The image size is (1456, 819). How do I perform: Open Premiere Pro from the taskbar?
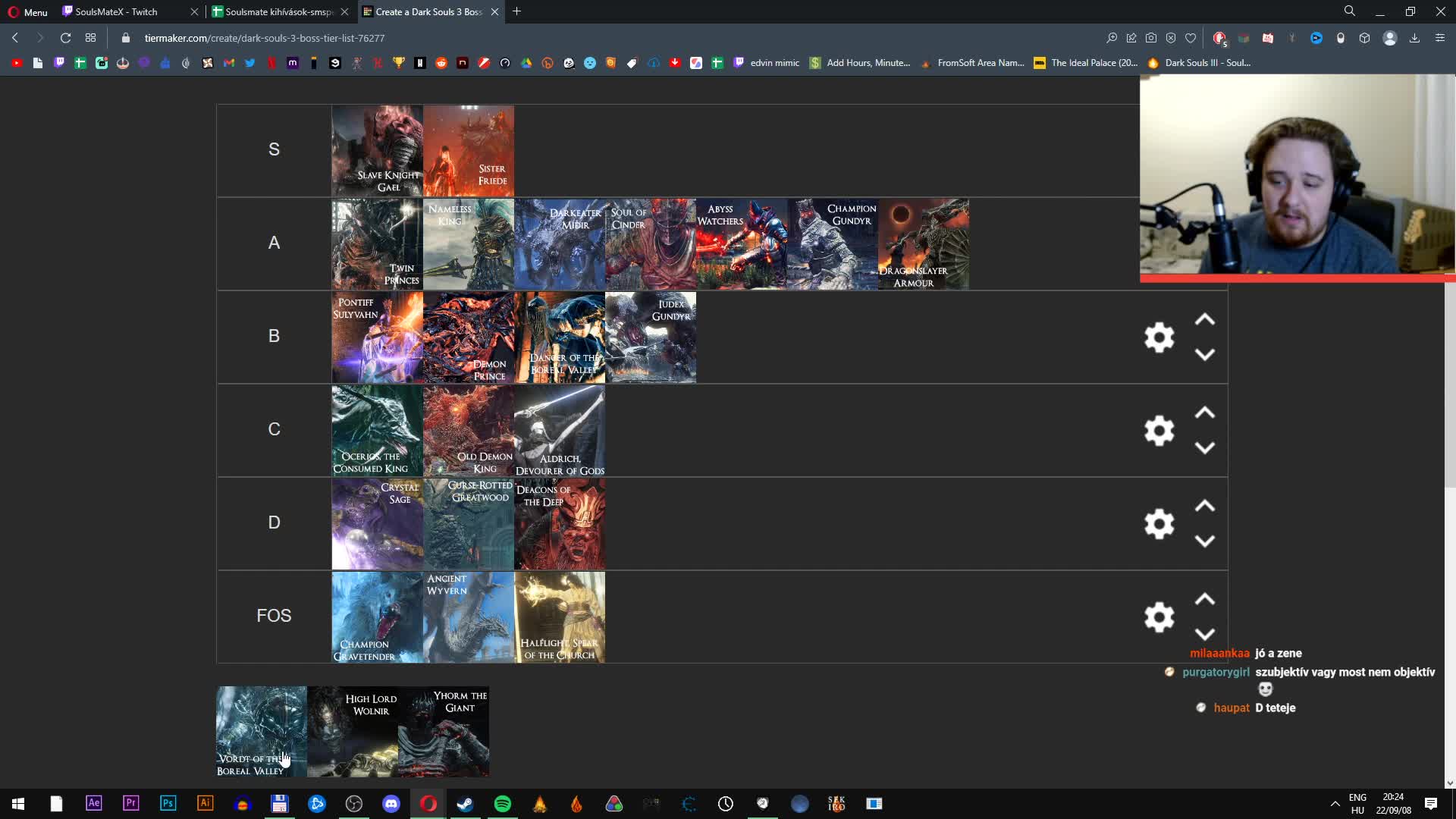(131, 804)
